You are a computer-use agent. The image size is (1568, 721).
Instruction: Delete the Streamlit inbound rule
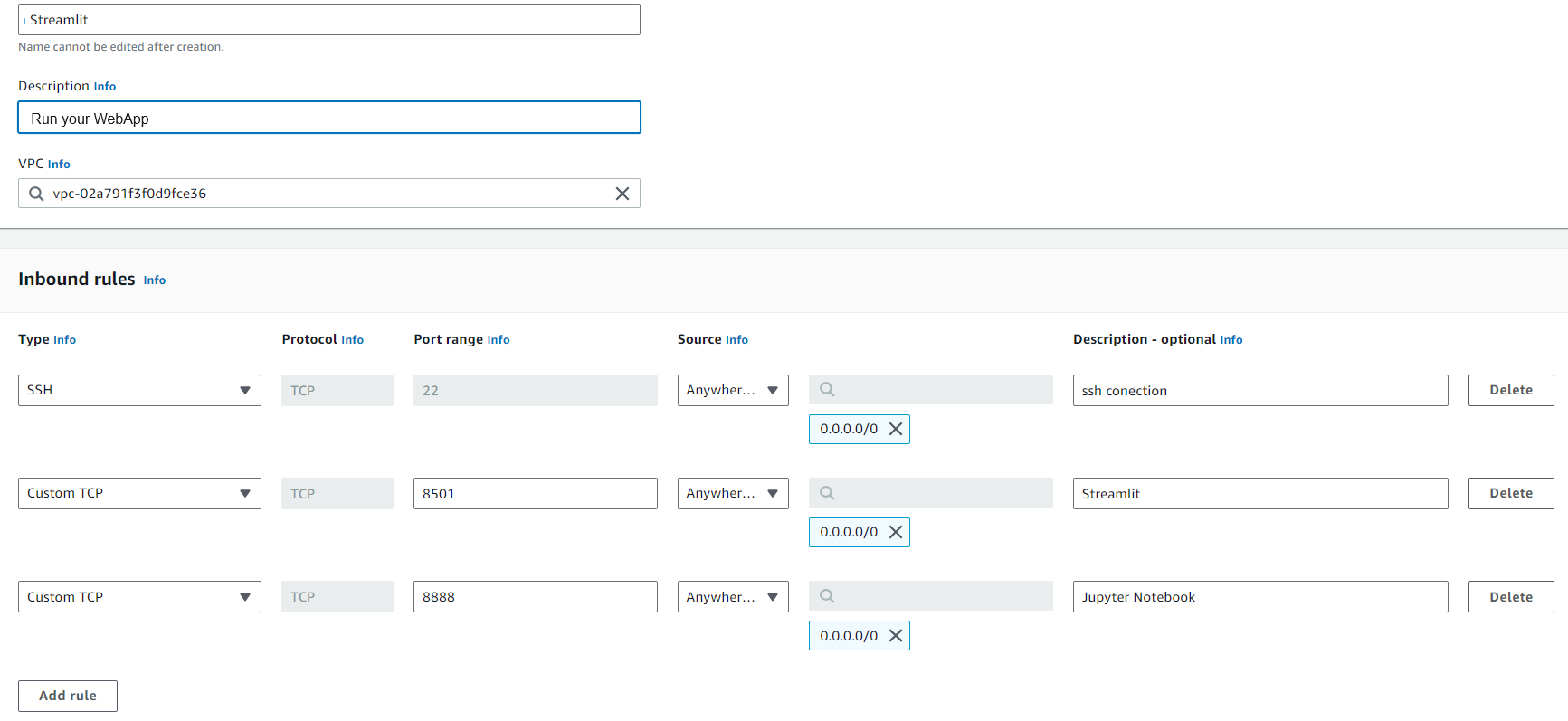pyautogui.click(x=1511, y=493)
